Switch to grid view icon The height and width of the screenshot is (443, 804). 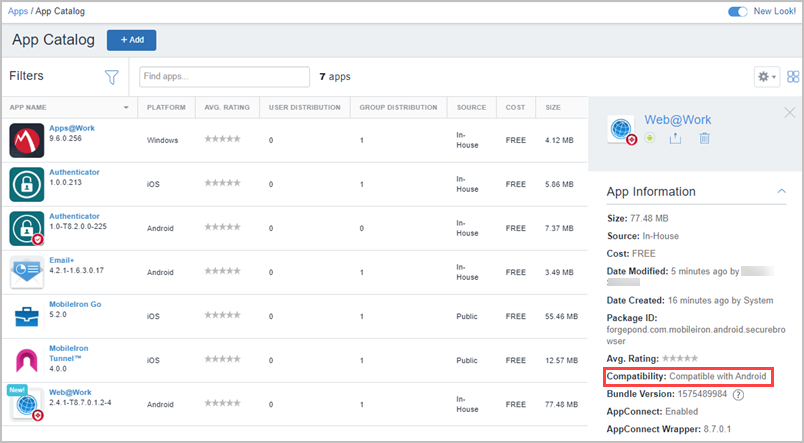[793, 77]
